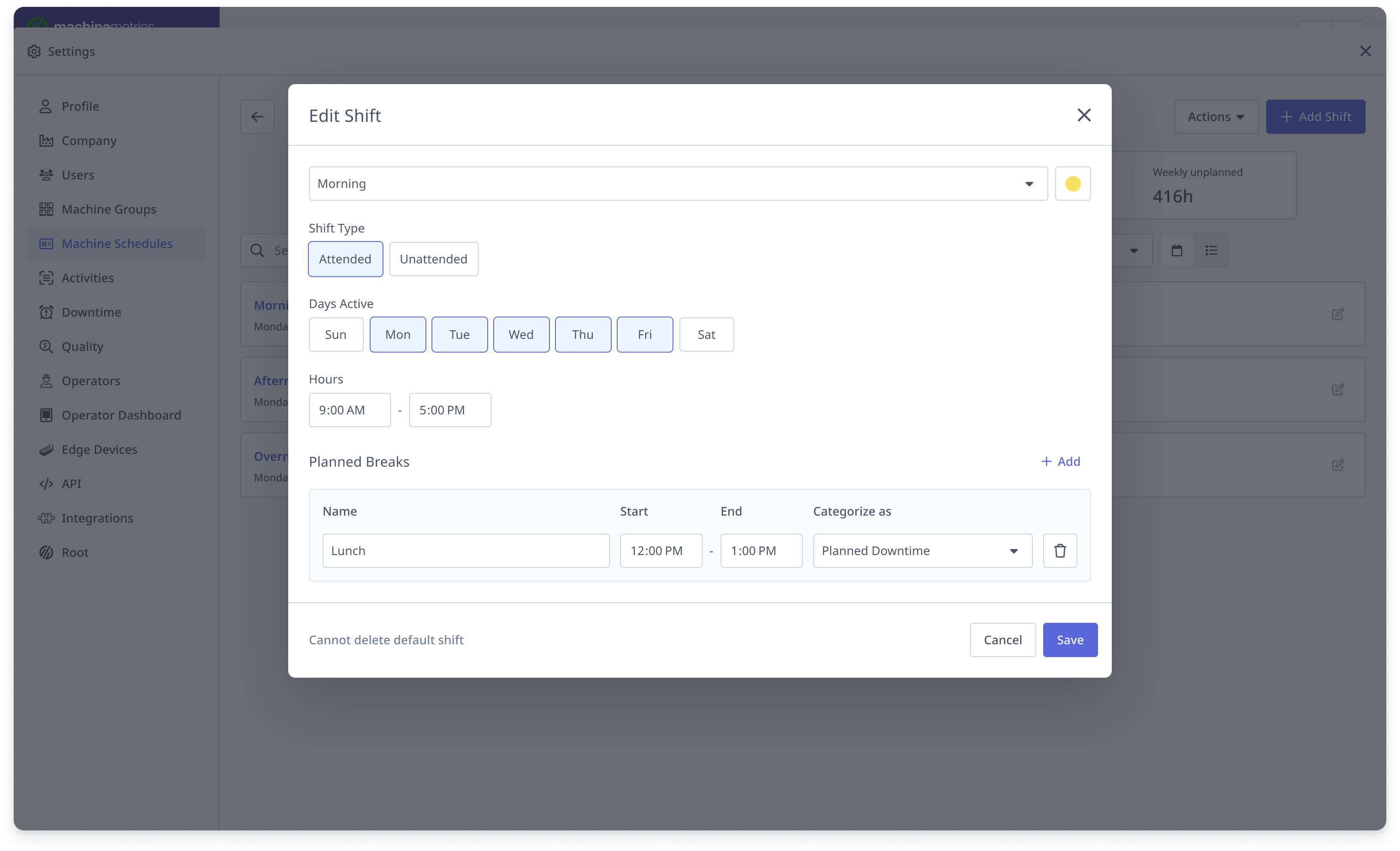The height and width of the screenshot is (851, 1400).
Task: Switch to calendar view icon
Action: click(1177, 250)
